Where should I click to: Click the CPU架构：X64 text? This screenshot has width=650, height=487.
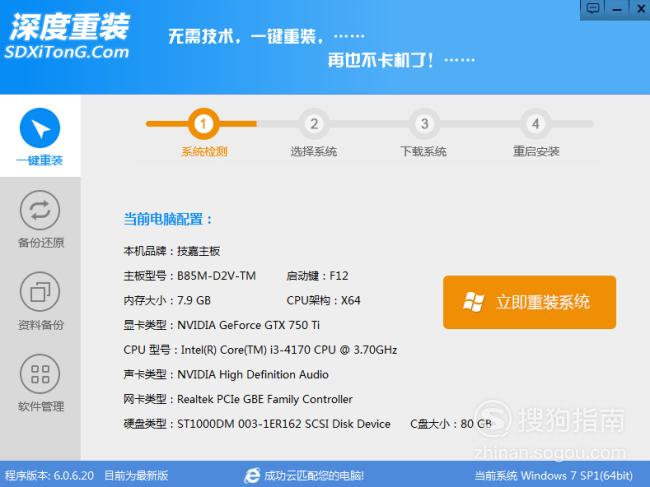(x=323, y=300)
